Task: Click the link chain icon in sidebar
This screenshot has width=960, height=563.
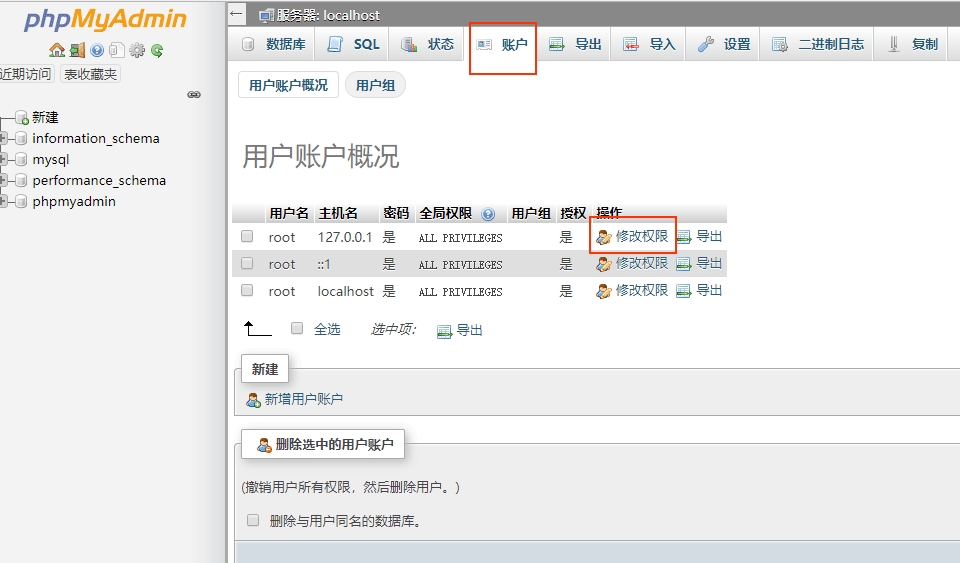Action: click(194, 95)
